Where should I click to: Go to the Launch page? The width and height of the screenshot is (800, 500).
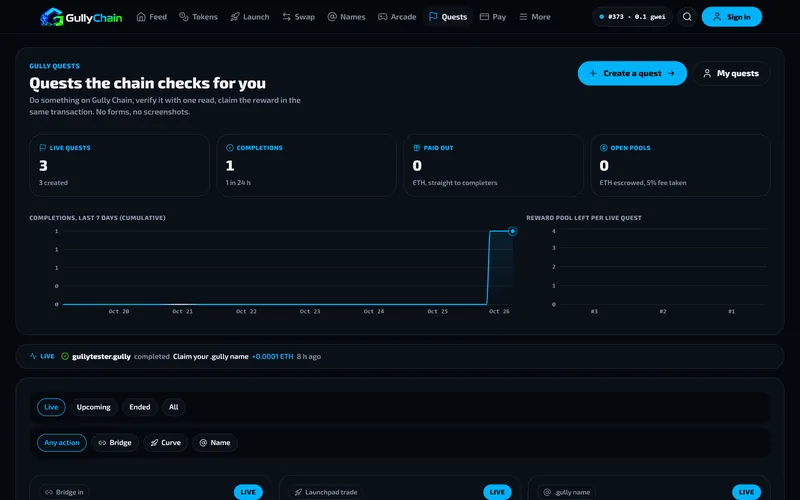click(x=249, y=17)
